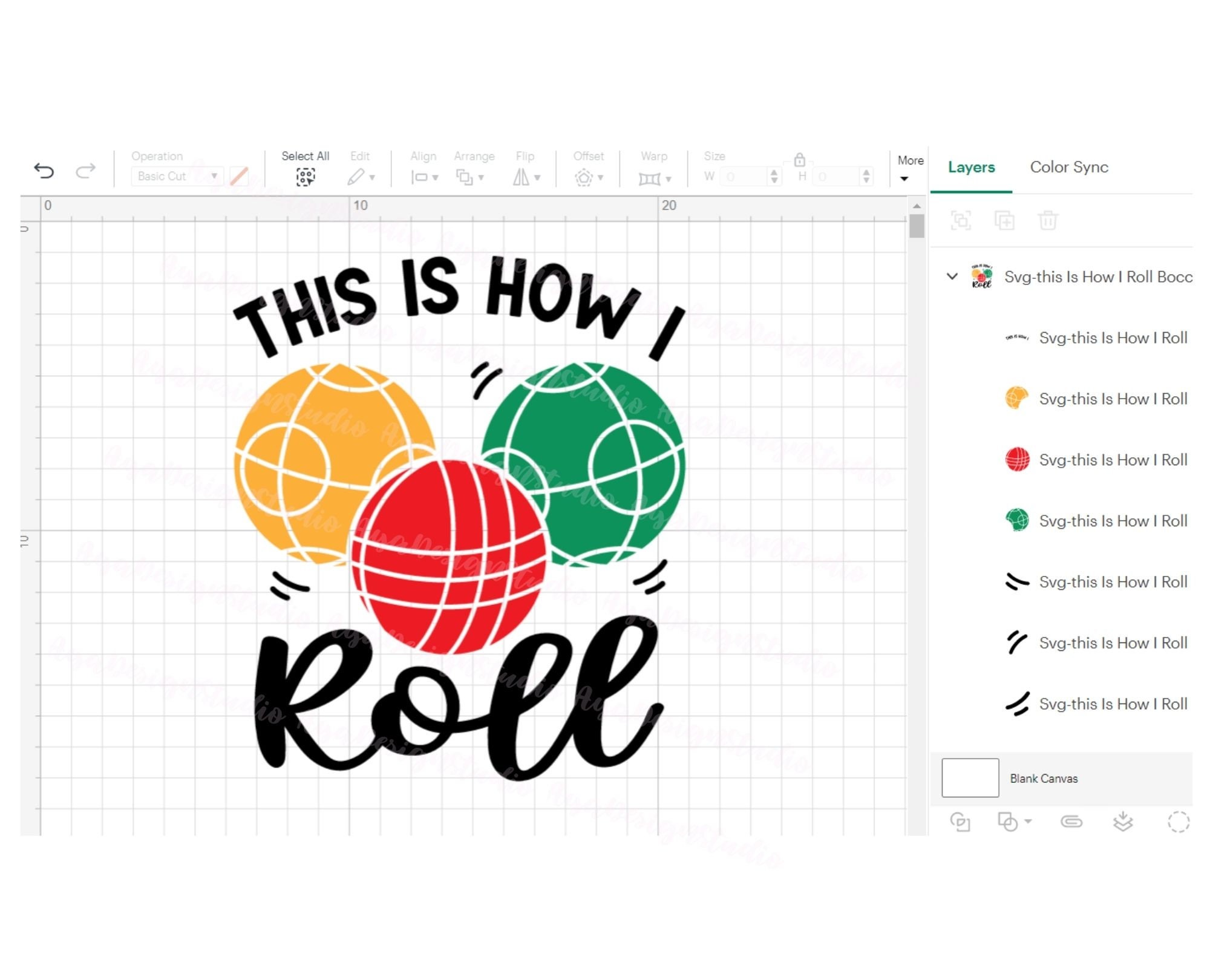1210x980 pixels.
Task: Open the Align tool dropdown
Action: [x=424, y=177]
